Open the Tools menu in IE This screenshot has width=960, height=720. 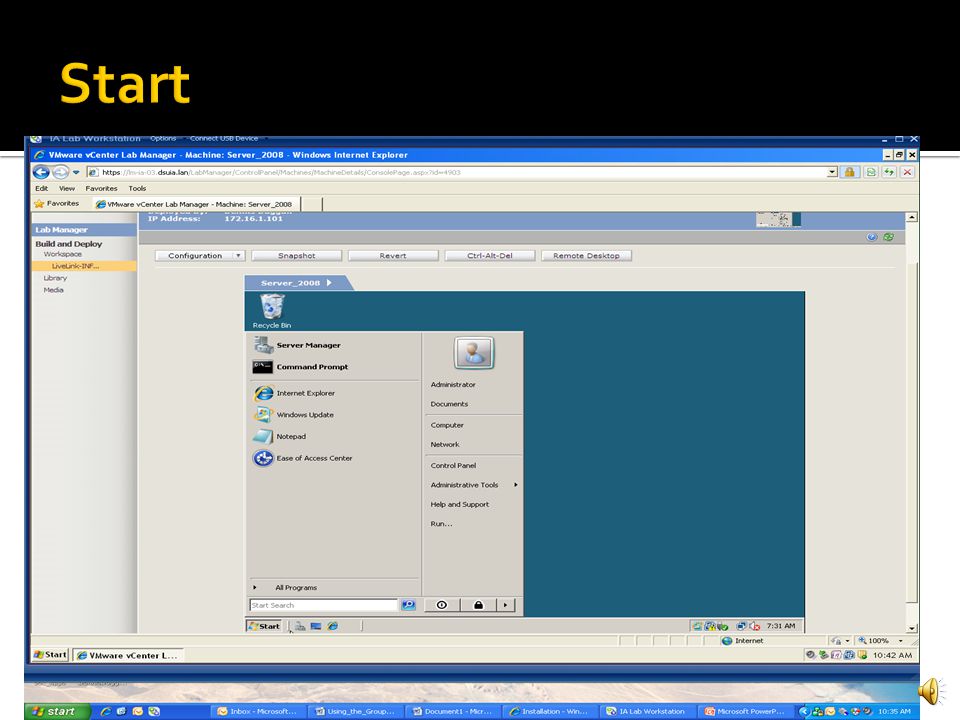[x=137, y=189]
